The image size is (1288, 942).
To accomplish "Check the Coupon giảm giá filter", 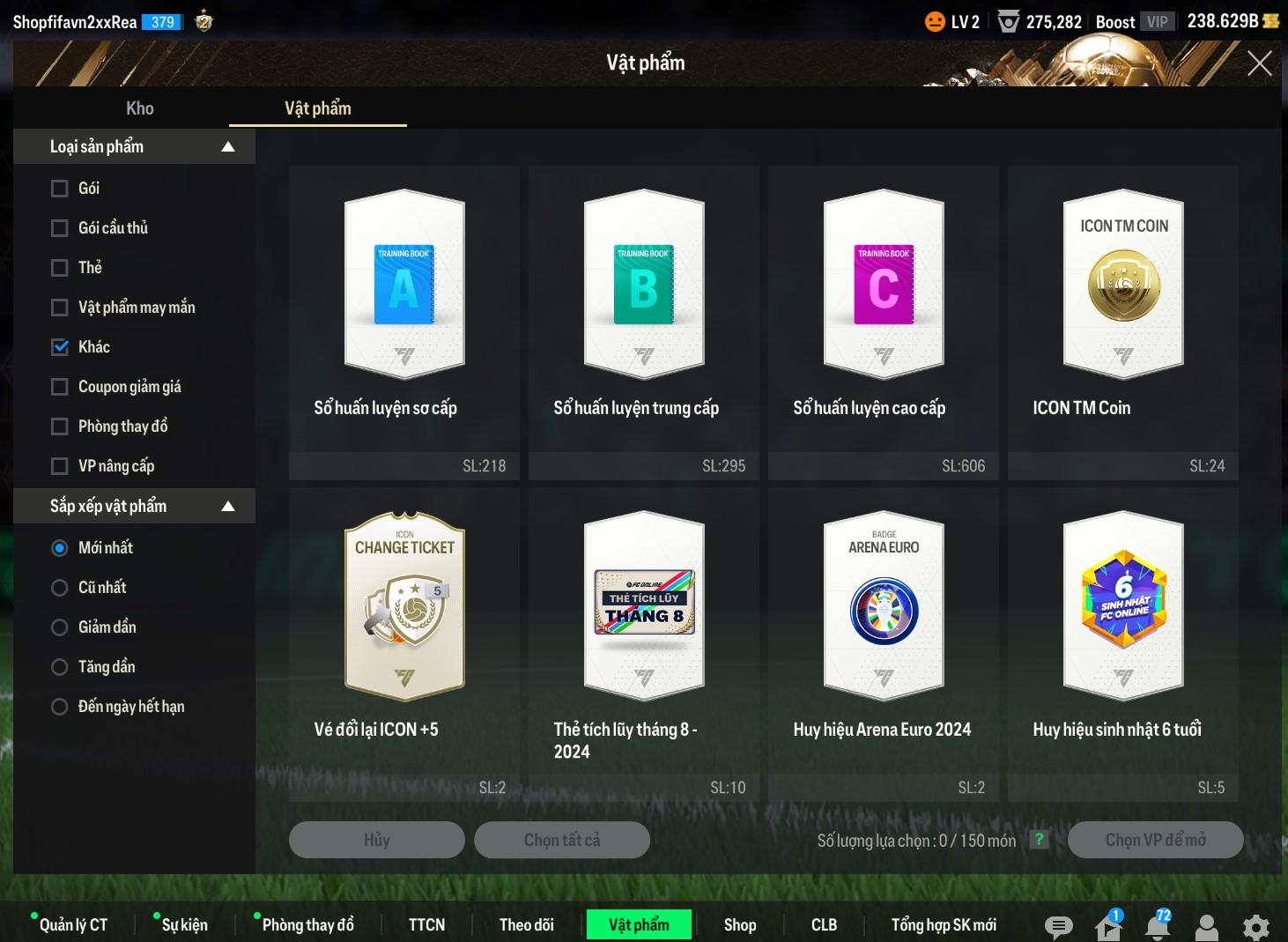I will point(60,387).
